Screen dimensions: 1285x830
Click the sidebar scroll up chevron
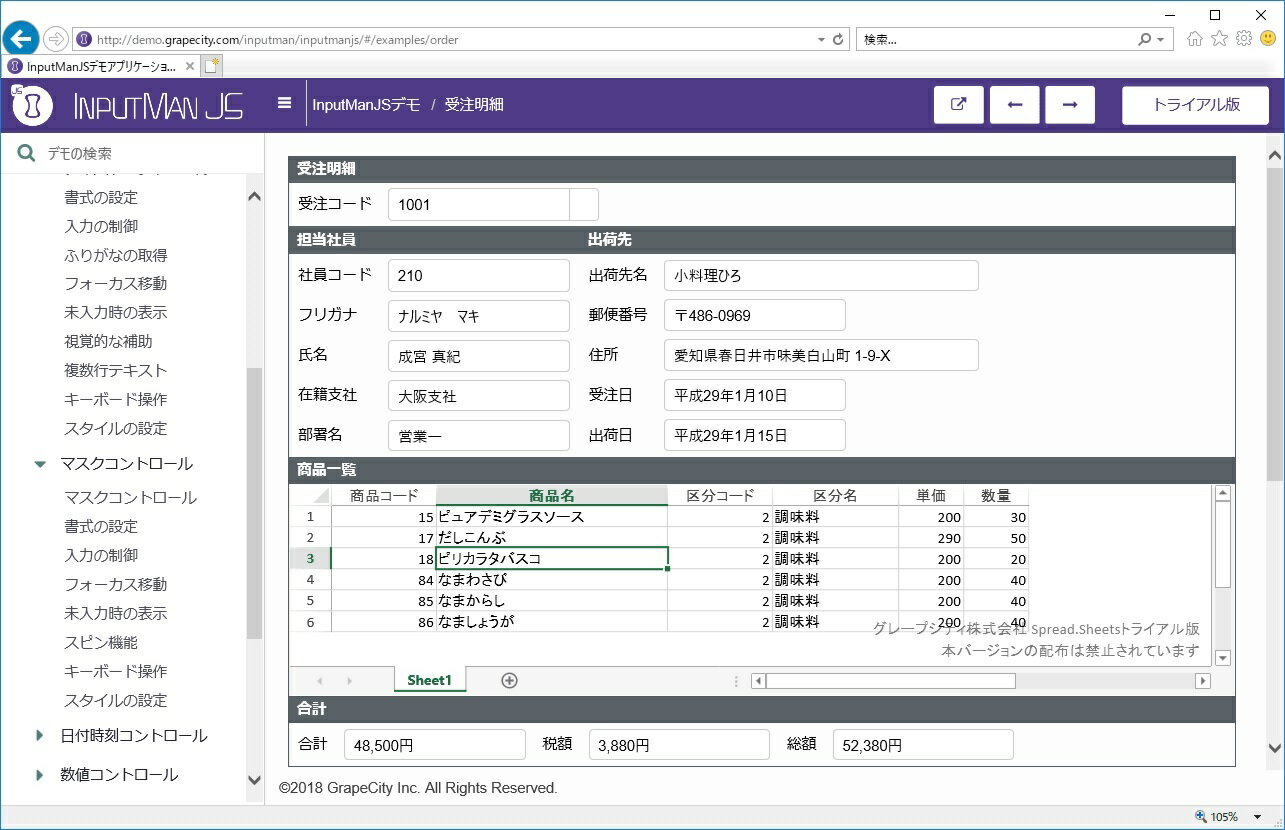coord(254,197)
